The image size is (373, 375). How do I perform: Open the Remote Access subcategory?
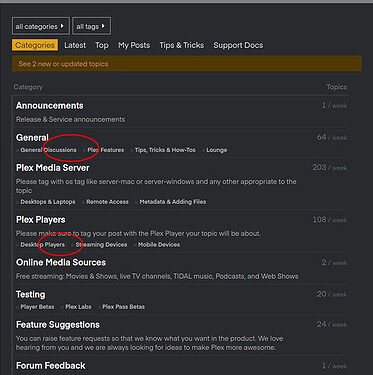tap(107, 202)
